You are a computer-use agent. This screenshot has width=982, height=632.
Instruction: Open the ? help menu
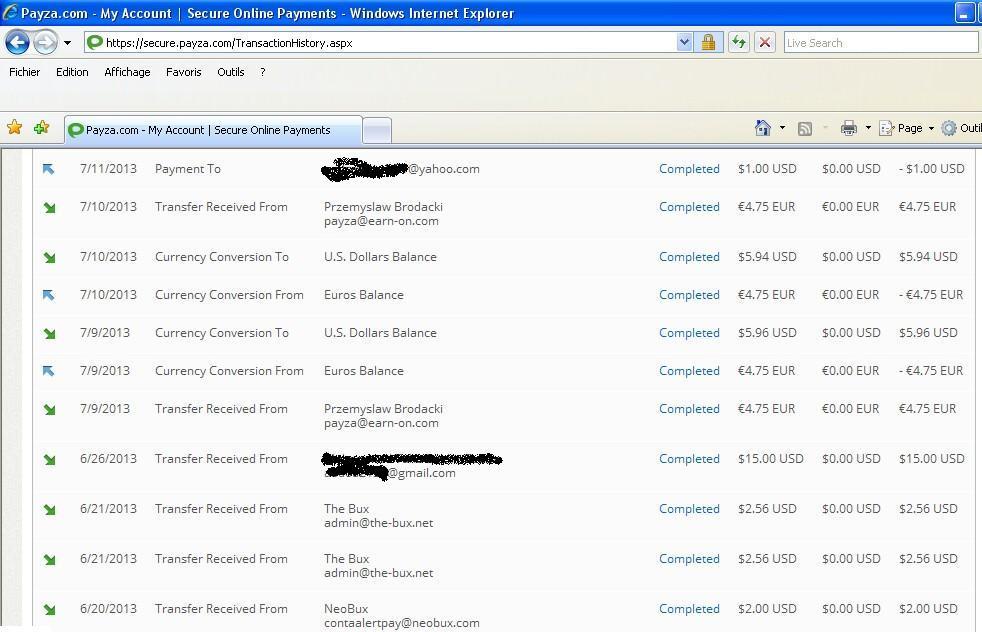tap(262, 72)
